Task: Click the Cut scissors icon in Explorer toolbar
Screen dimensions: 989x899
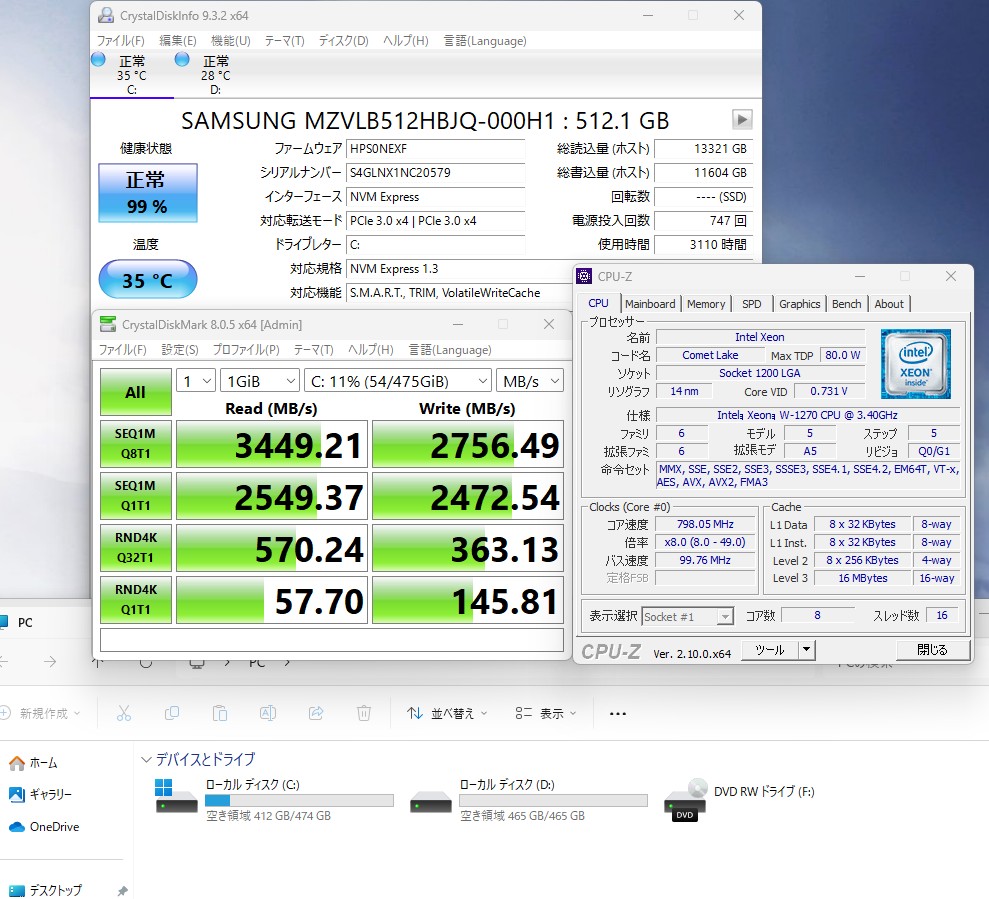Action: click(x=124, y=714)
